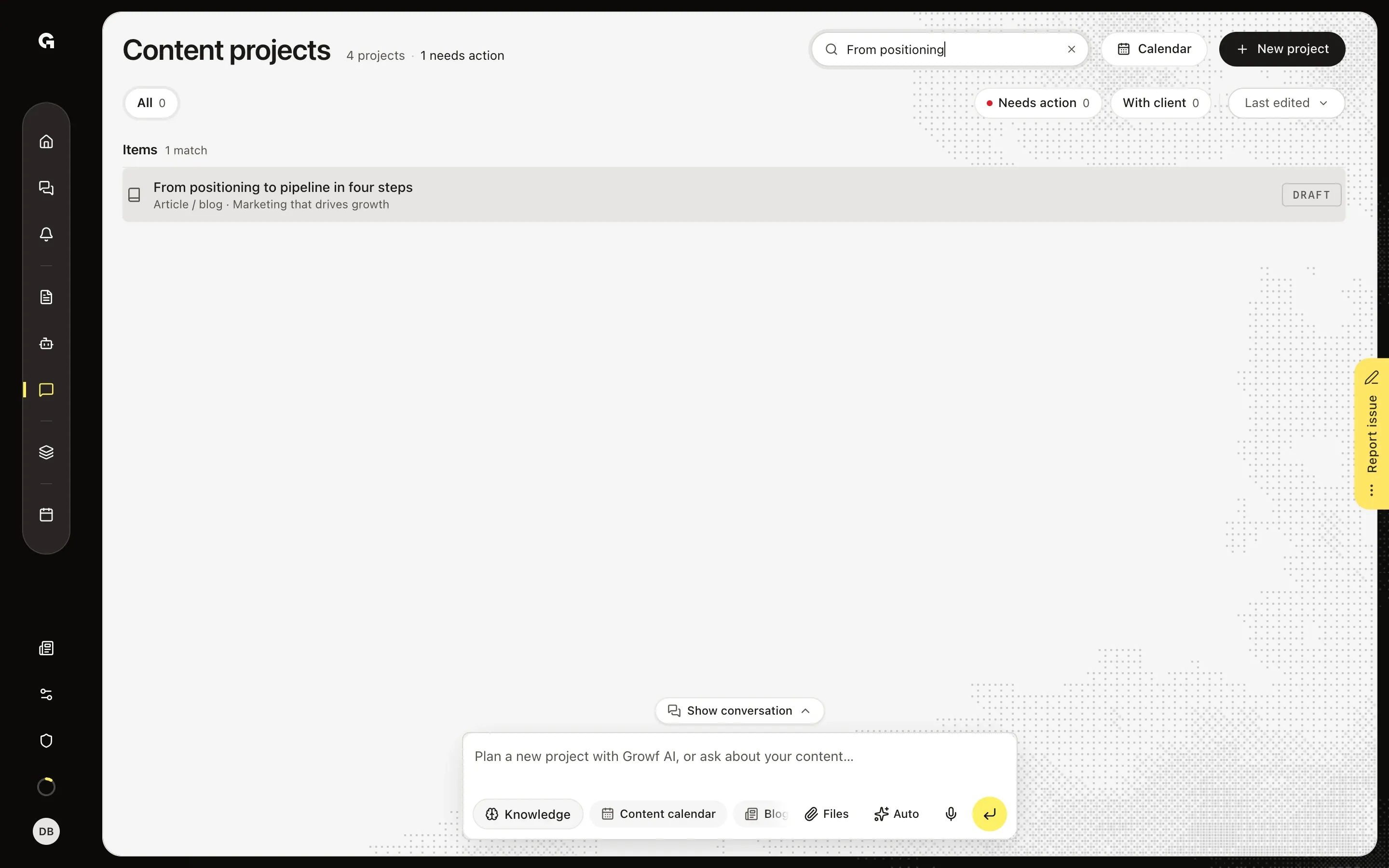Open the Auto mode selector

click(897, 814)
